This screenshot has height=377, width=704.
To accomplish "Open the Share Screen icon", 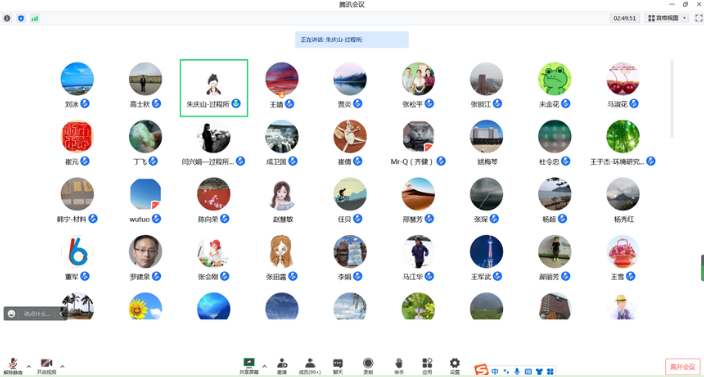I will pyautogui.click(x=249, y=365).
